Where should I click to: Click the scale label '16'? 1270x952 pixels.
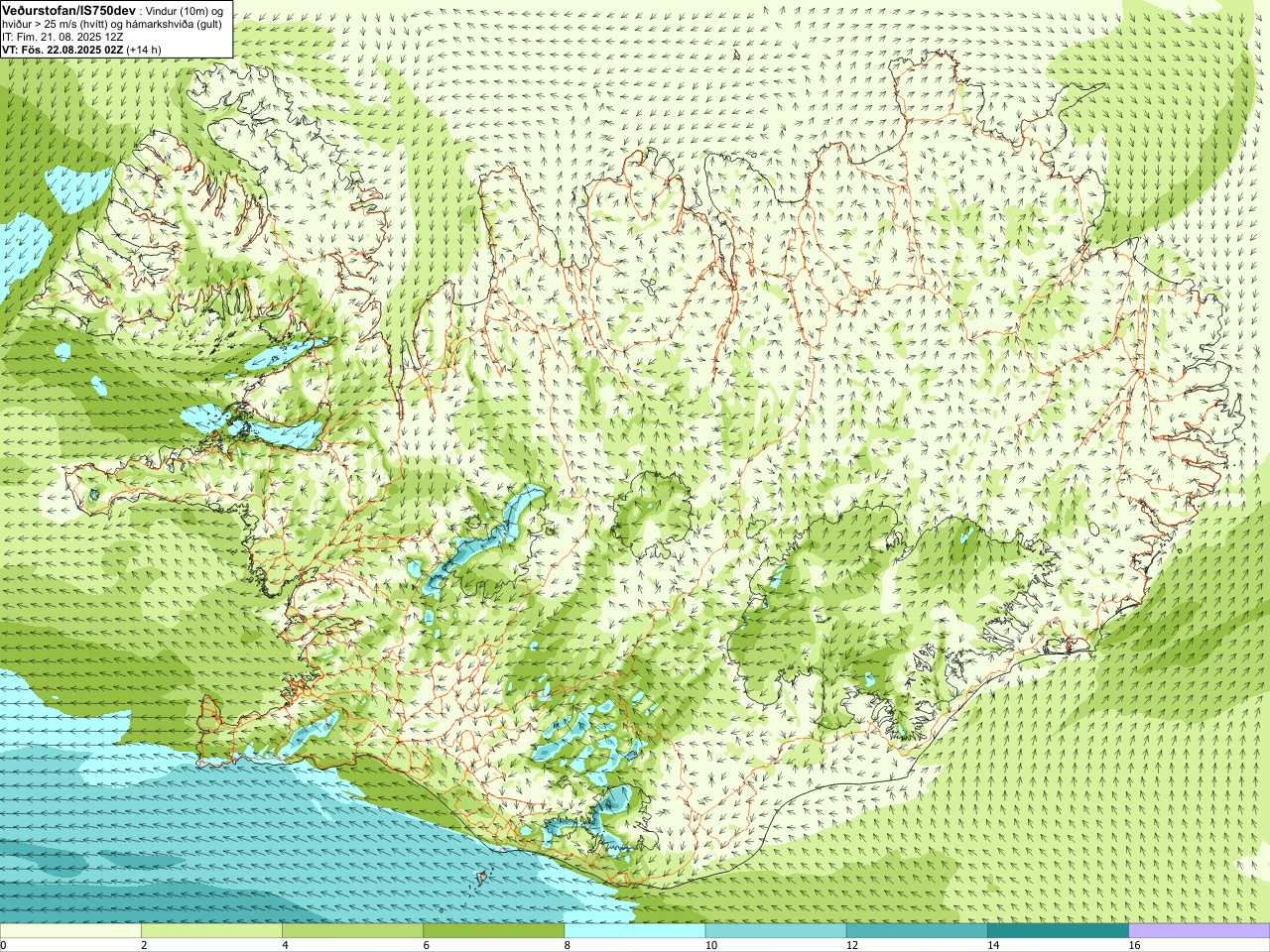click(1134, 945)
